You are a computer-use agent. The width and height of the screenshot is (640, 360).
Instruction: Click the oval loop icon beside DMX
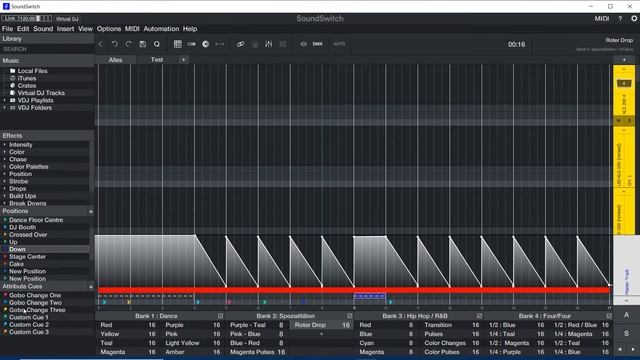304,44
